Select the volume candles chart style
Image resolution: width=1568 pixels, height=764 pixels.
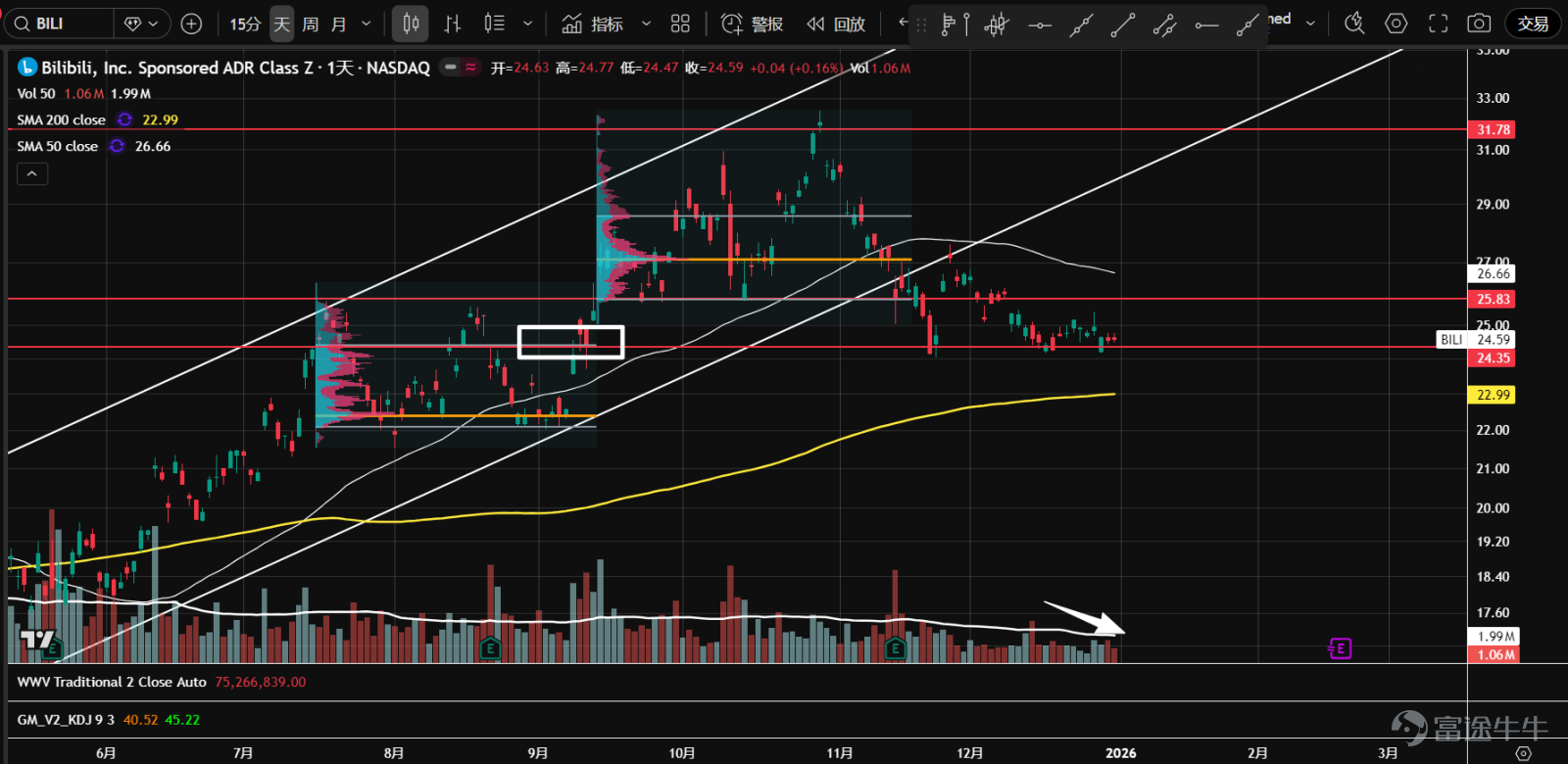[495, 24]
